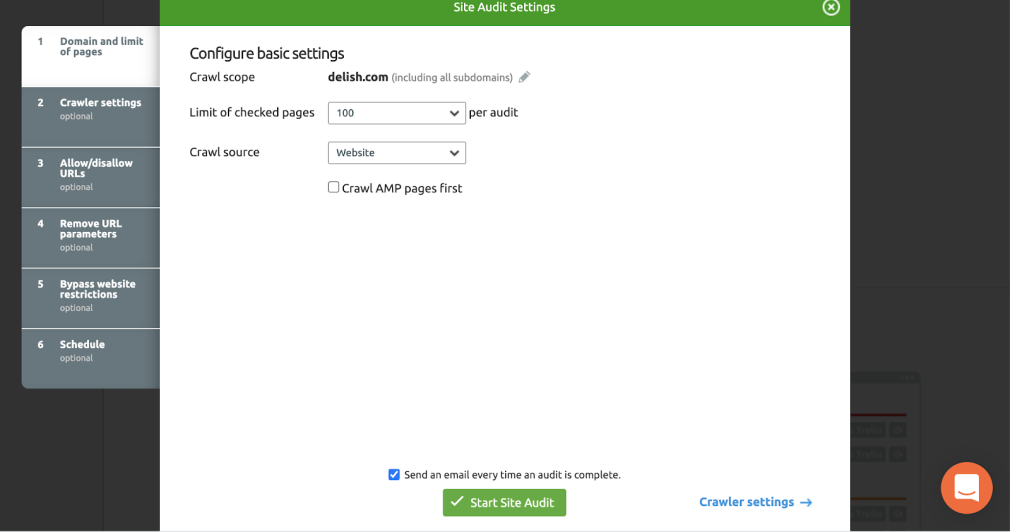This screenshot has height=532, width=1010.
Task: Go to Crawler settings step in sidebar
Action: pyautogui.click(x=91, y=117)
